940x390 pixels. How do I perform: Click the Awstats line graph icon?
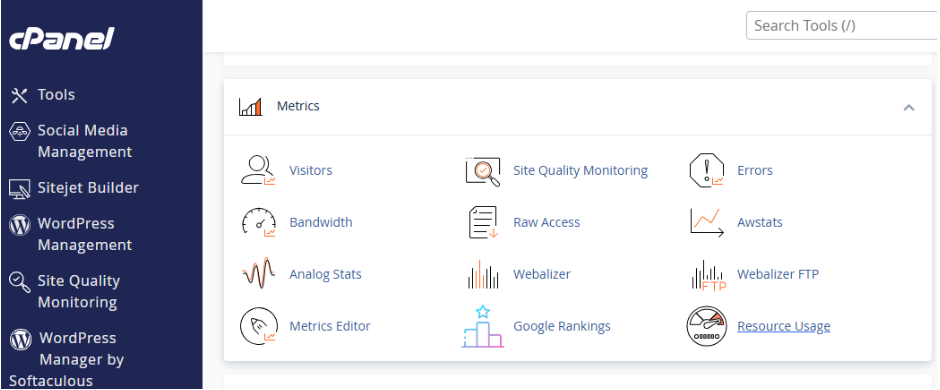point(707,222)
